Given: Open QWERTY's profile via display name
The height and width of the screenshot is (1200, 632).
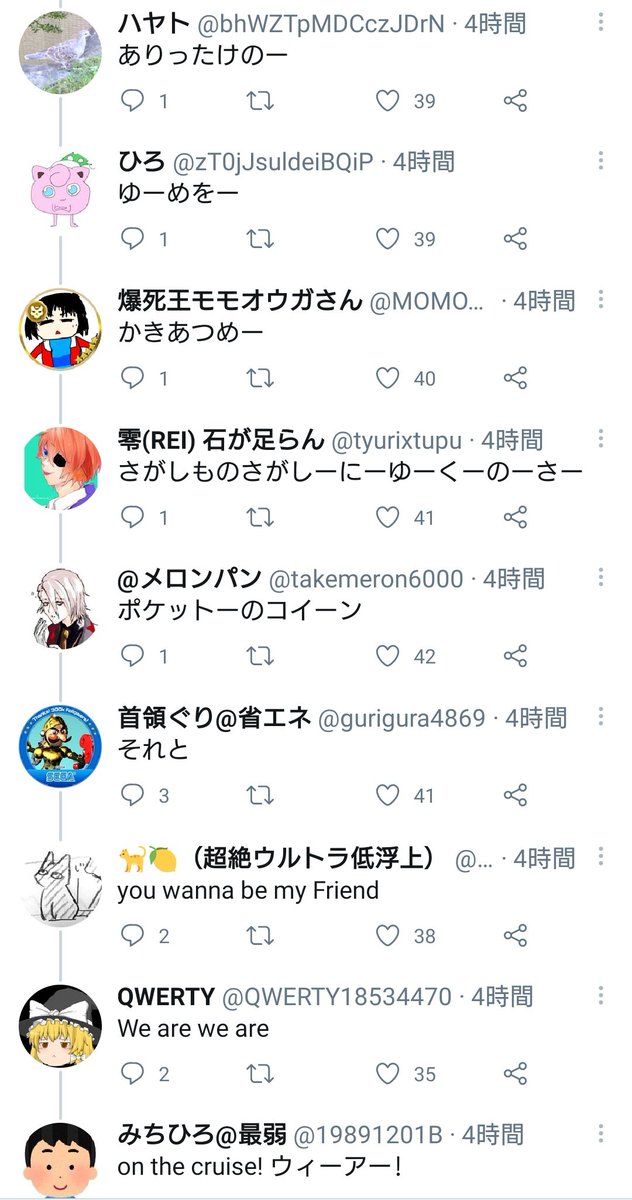Looking at the screenshot, I should pyautogui.click(x=165, y=996).
